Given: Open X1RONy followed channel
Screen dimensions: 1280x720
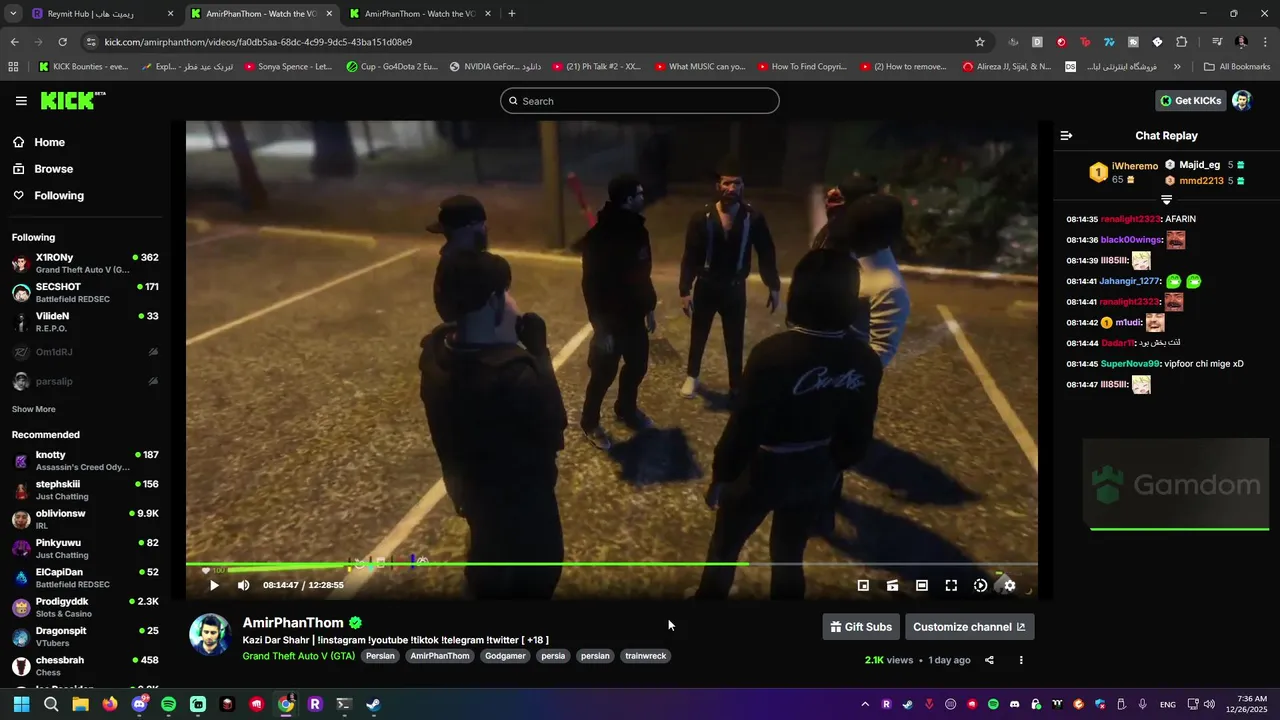Looking at the screenshot, I should point(86,263).
